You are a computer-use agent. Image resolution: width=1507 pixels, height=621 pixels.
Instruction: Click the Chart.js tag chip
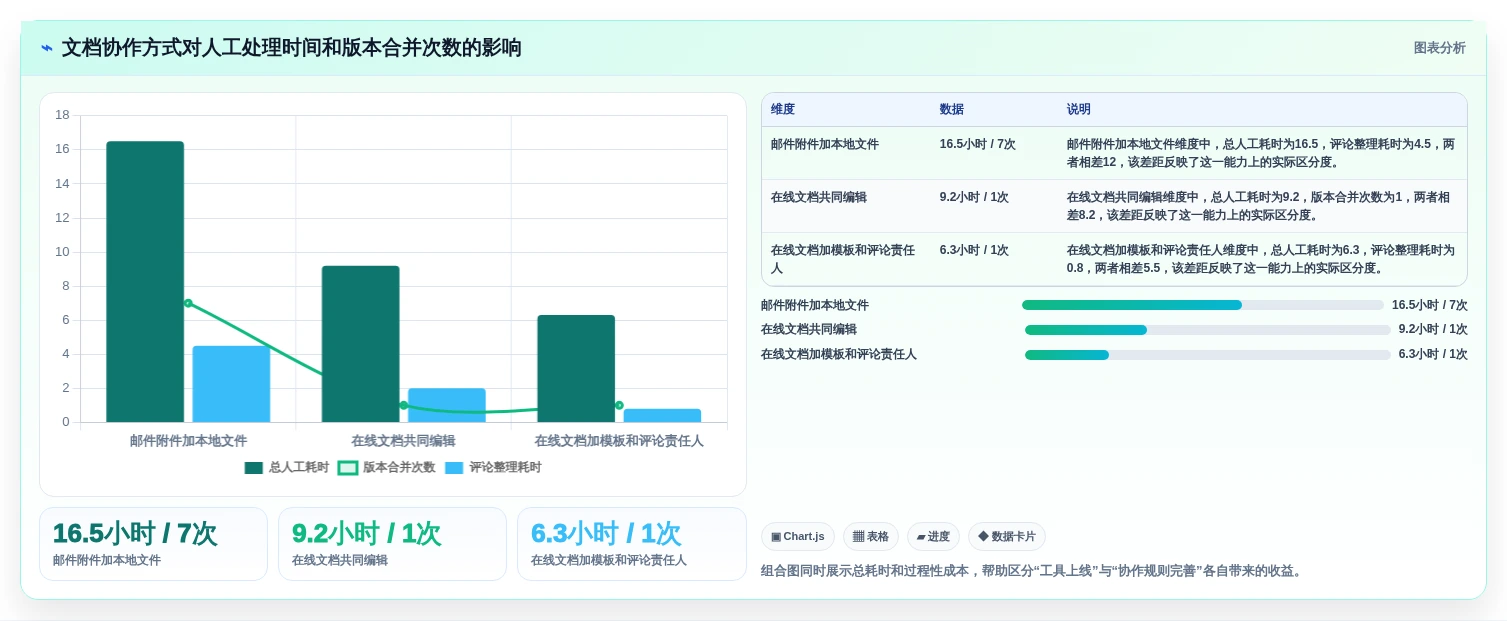(798, 536)
